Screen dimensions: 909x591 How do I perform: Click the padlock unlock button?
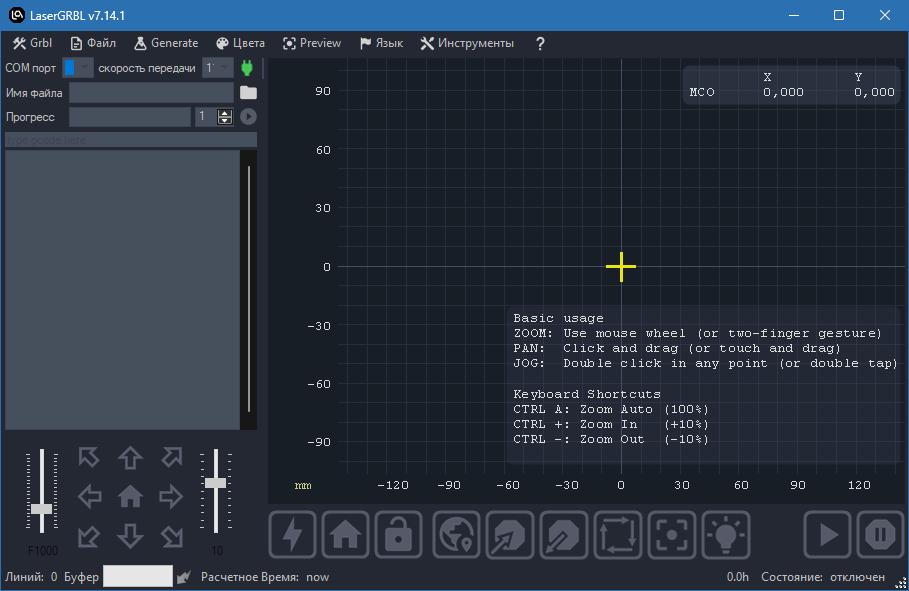[x=398, y=534]
